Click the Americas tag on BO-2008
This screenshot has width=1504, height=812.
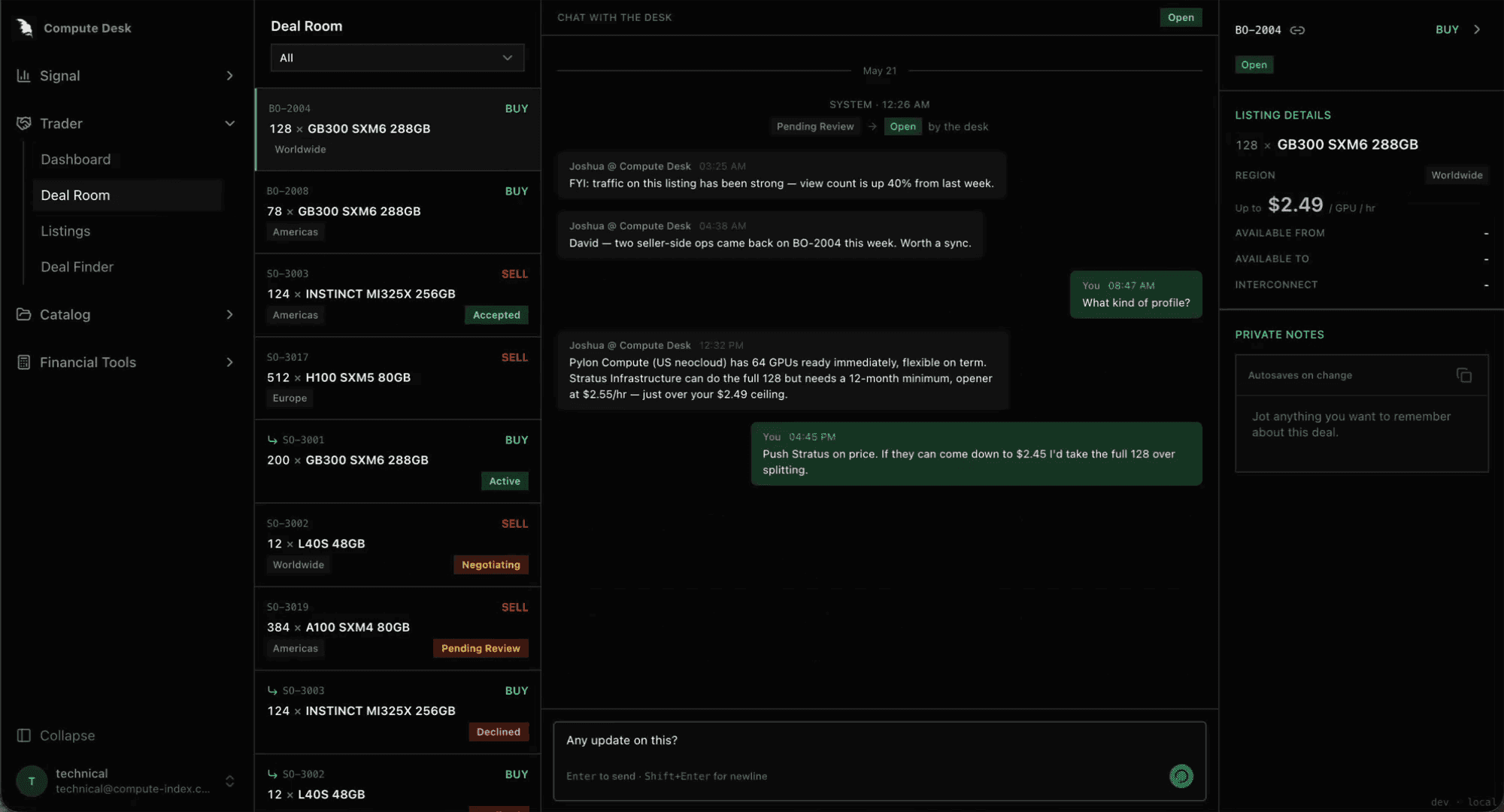295,232
